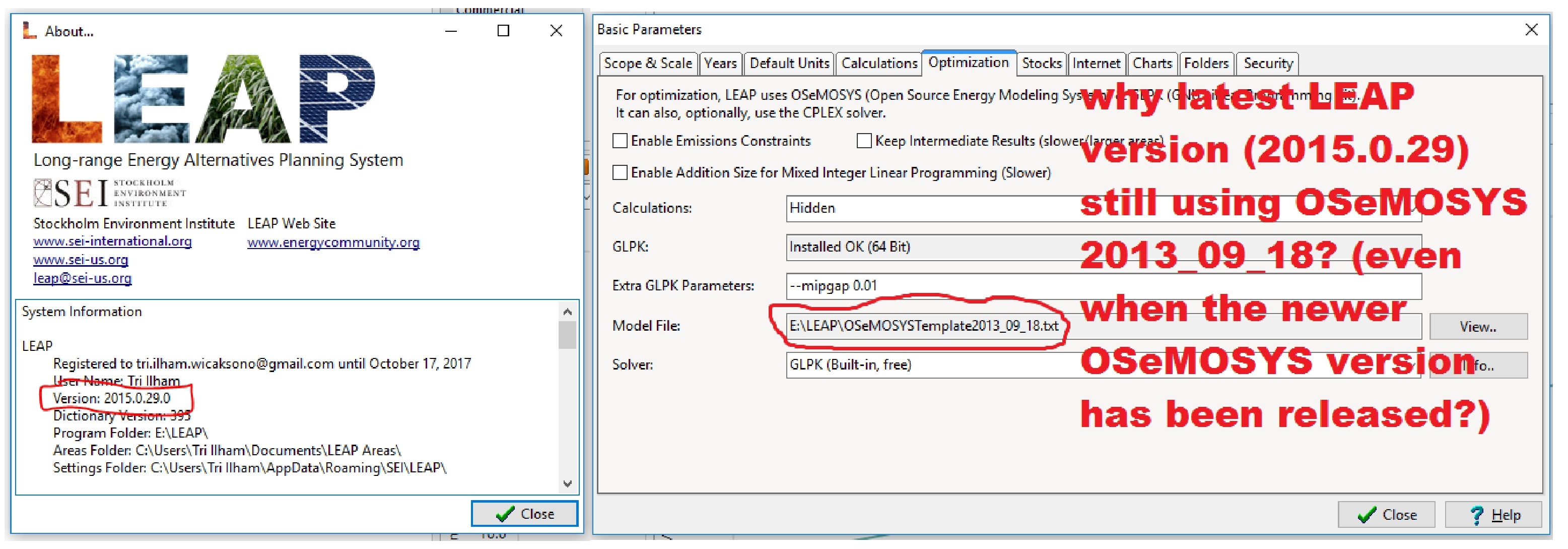This screenshot has height=549, width=1568.
Task: Click the System Information scrollbar thumb
Action: 567,335
